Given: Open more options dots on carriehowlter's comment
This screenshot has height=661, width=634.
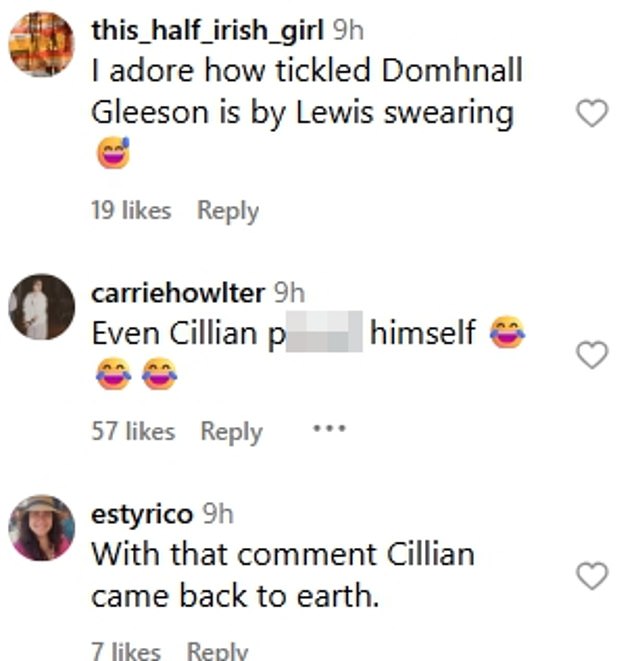Looking at the screenshot, I should point(329,429).
